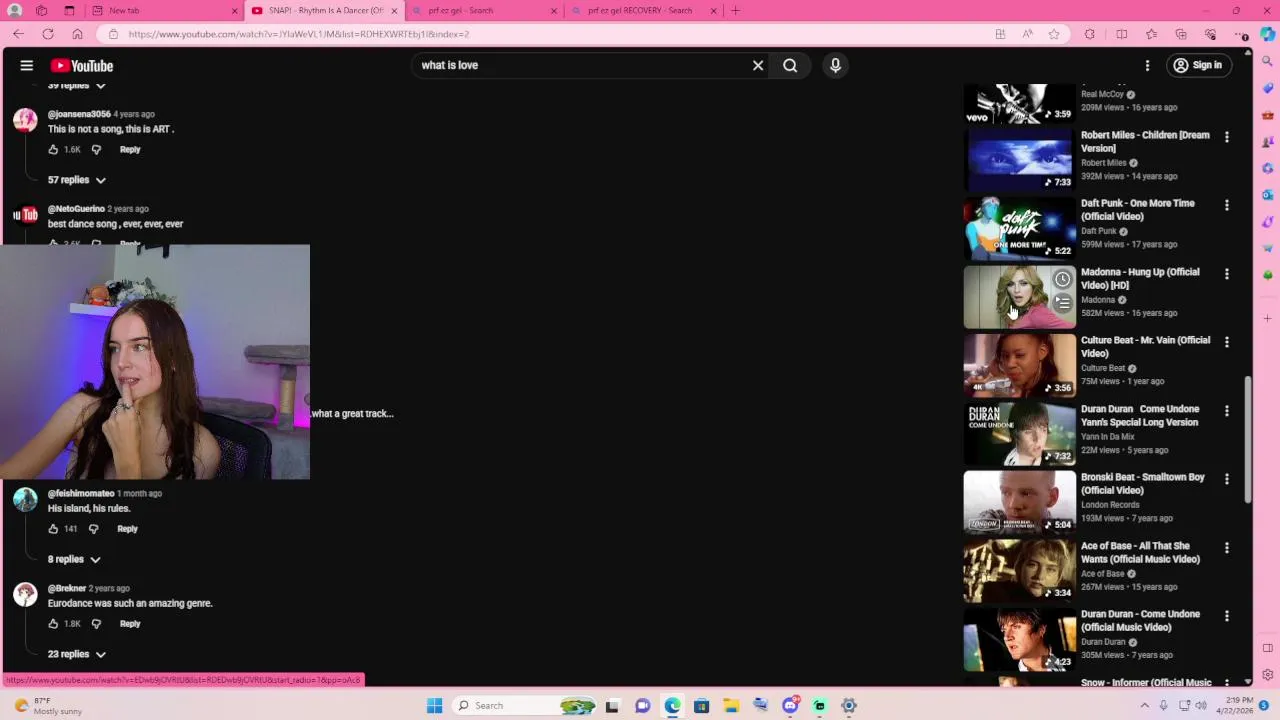This screenshot has height=720, width=1280.
Task: Open Microsoft Store from taskbar
Action: tap(701, 706)
